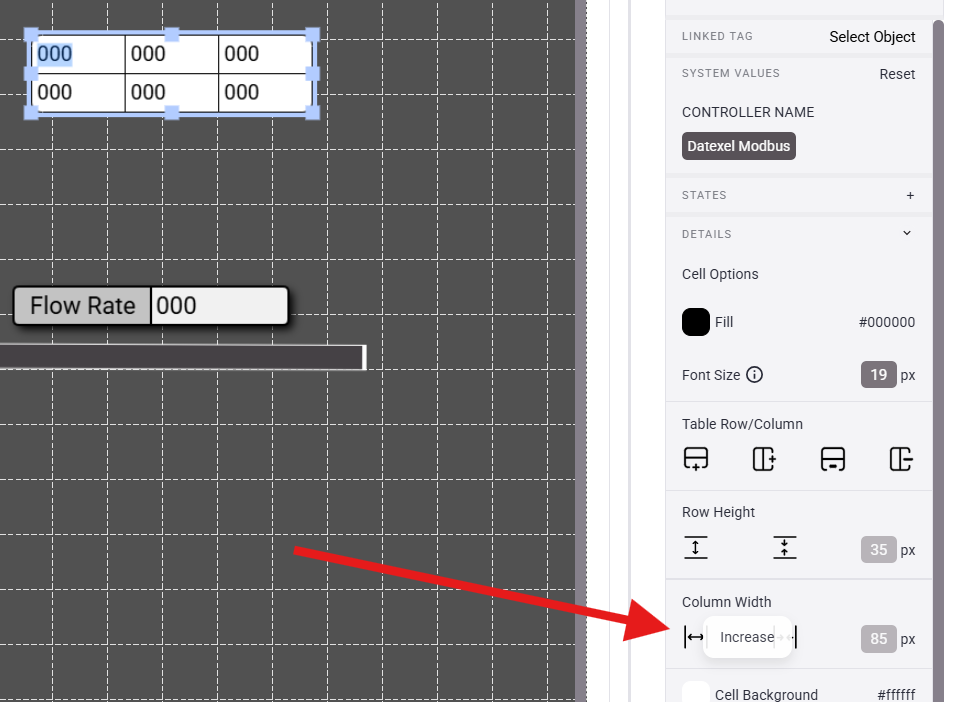The image size is (957, 702).
Task: Click the Add Column icon
Action: click(764, 459)
